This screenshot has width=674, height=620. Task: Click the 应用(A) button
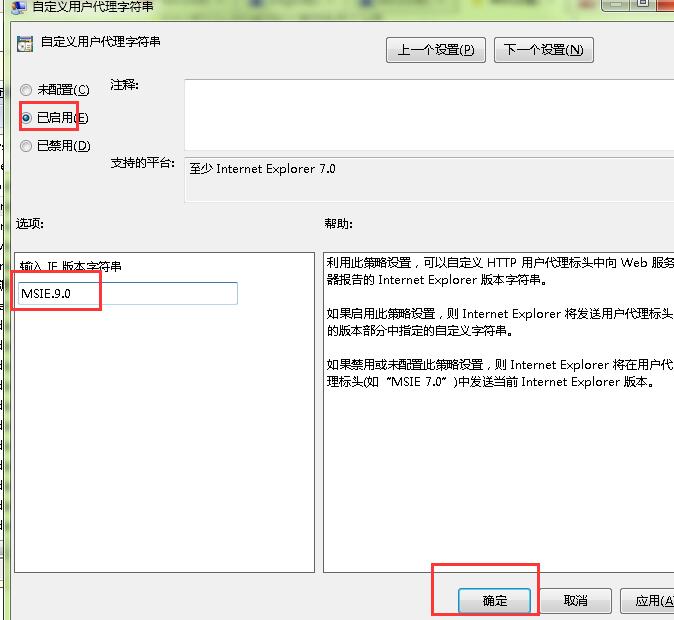click(x=647, y=600)
